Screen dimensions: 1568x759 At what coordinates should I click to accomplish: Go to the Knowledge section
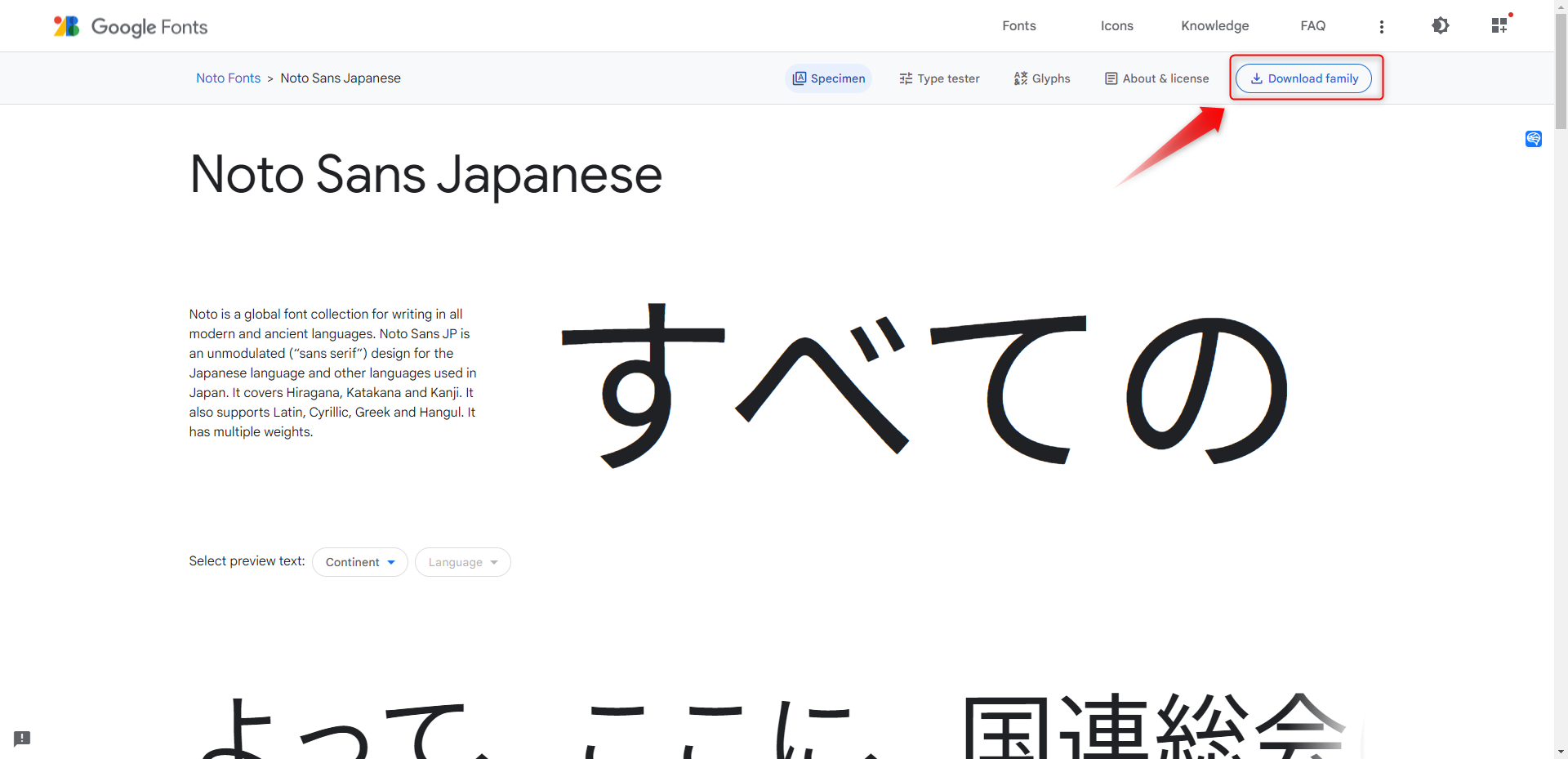tap(1214, 26)
